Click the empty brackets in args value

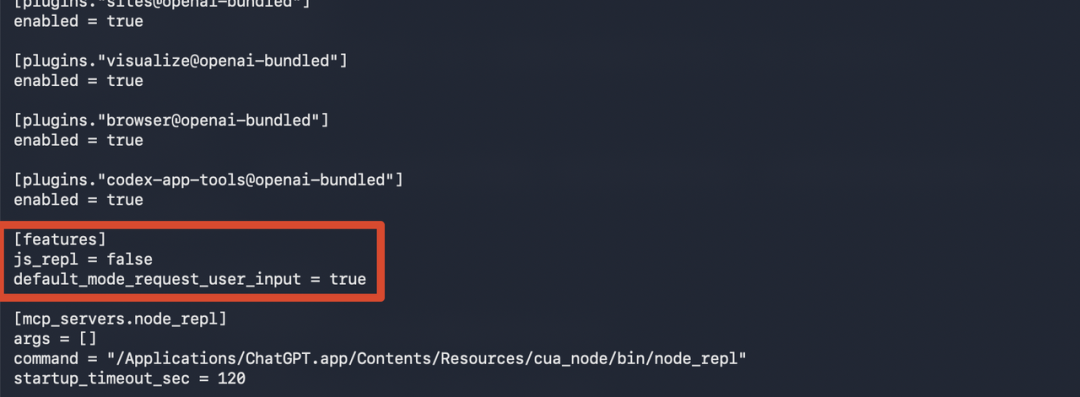pyautogui.click(x=87, y=339)
